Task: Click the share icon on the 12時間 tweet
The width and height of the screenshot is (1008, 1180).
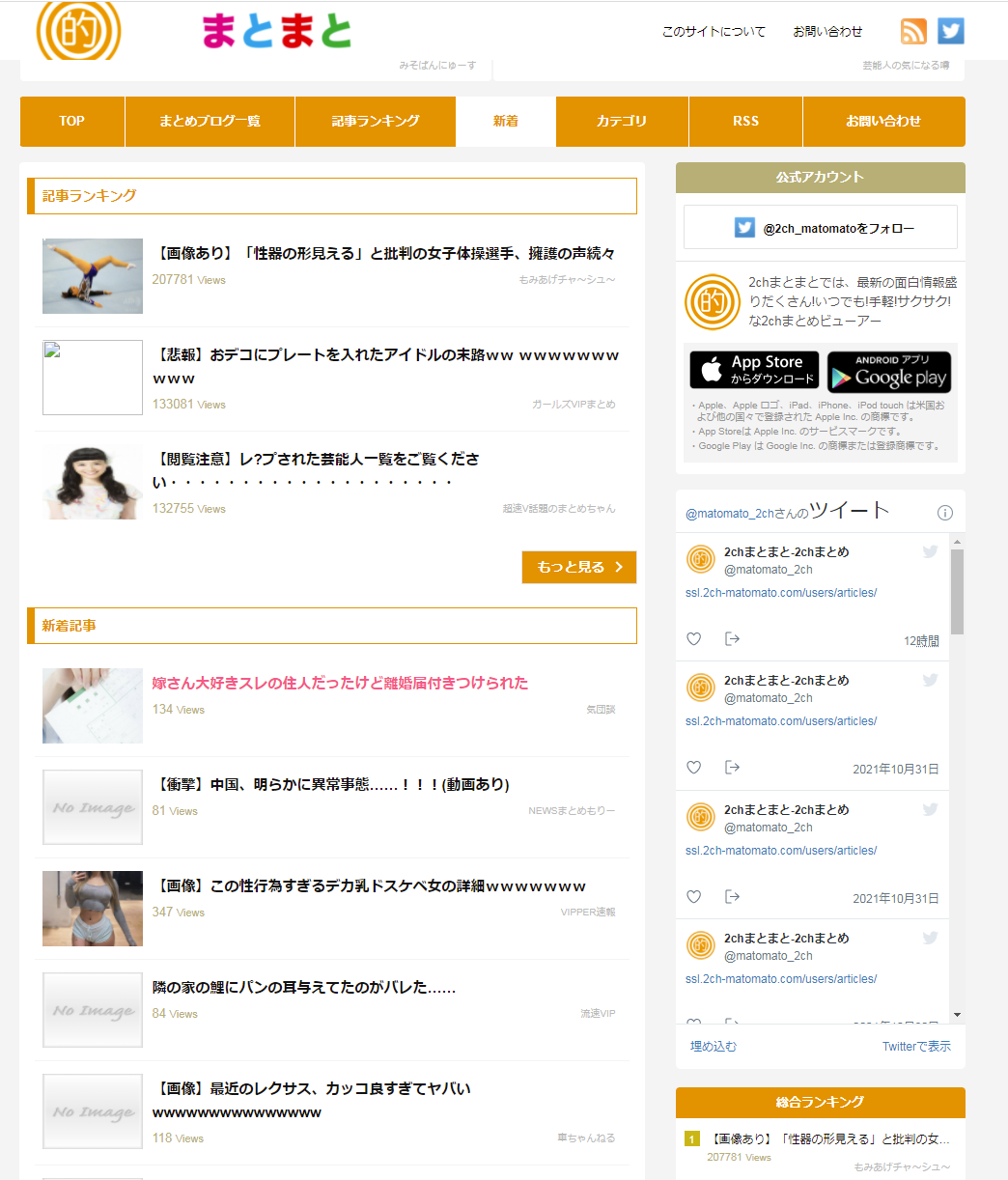Action: [732, 639]
